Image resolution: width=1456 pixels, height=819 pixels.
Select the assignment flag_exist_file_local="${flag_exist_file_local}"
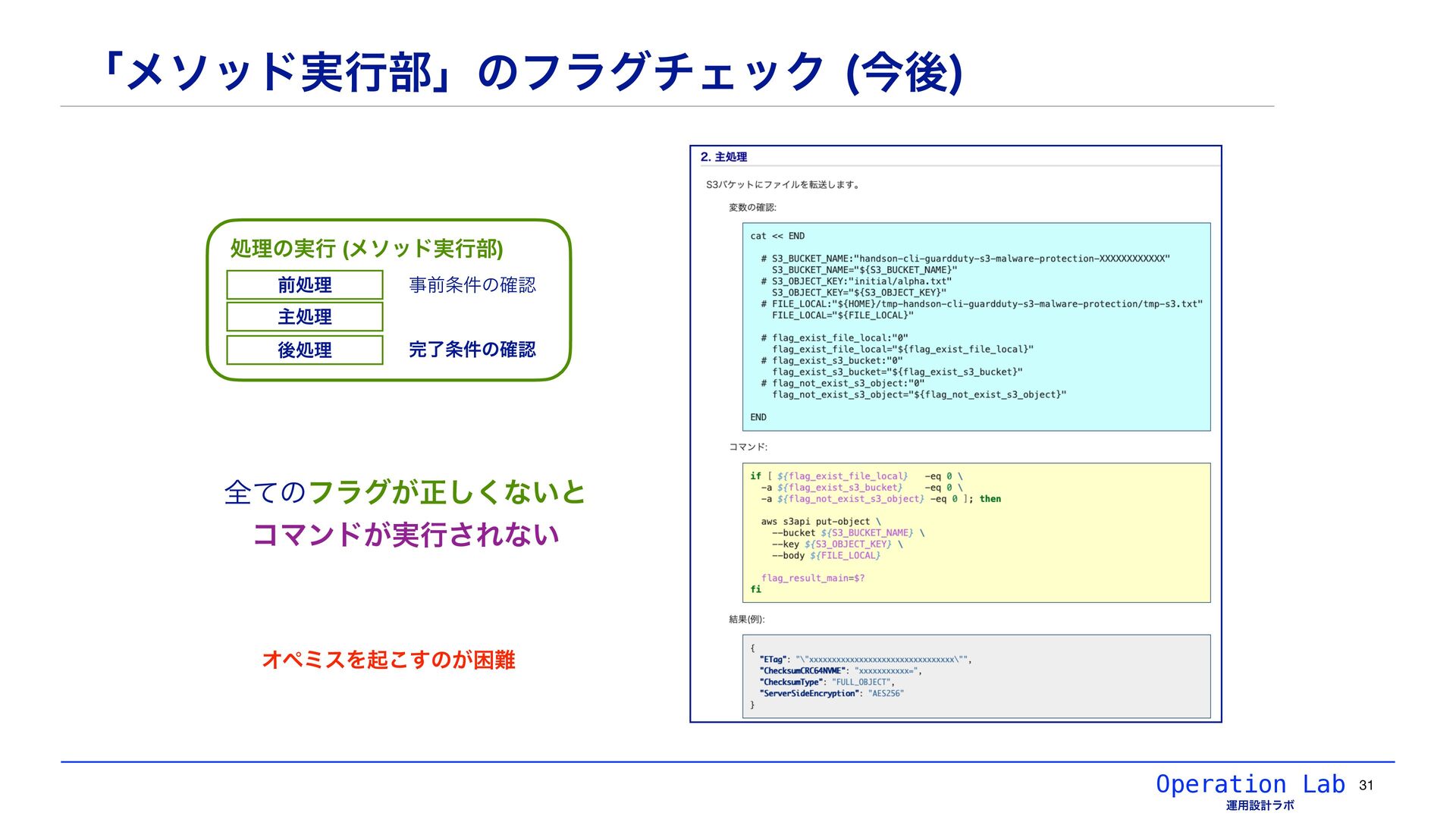point(902,350)
